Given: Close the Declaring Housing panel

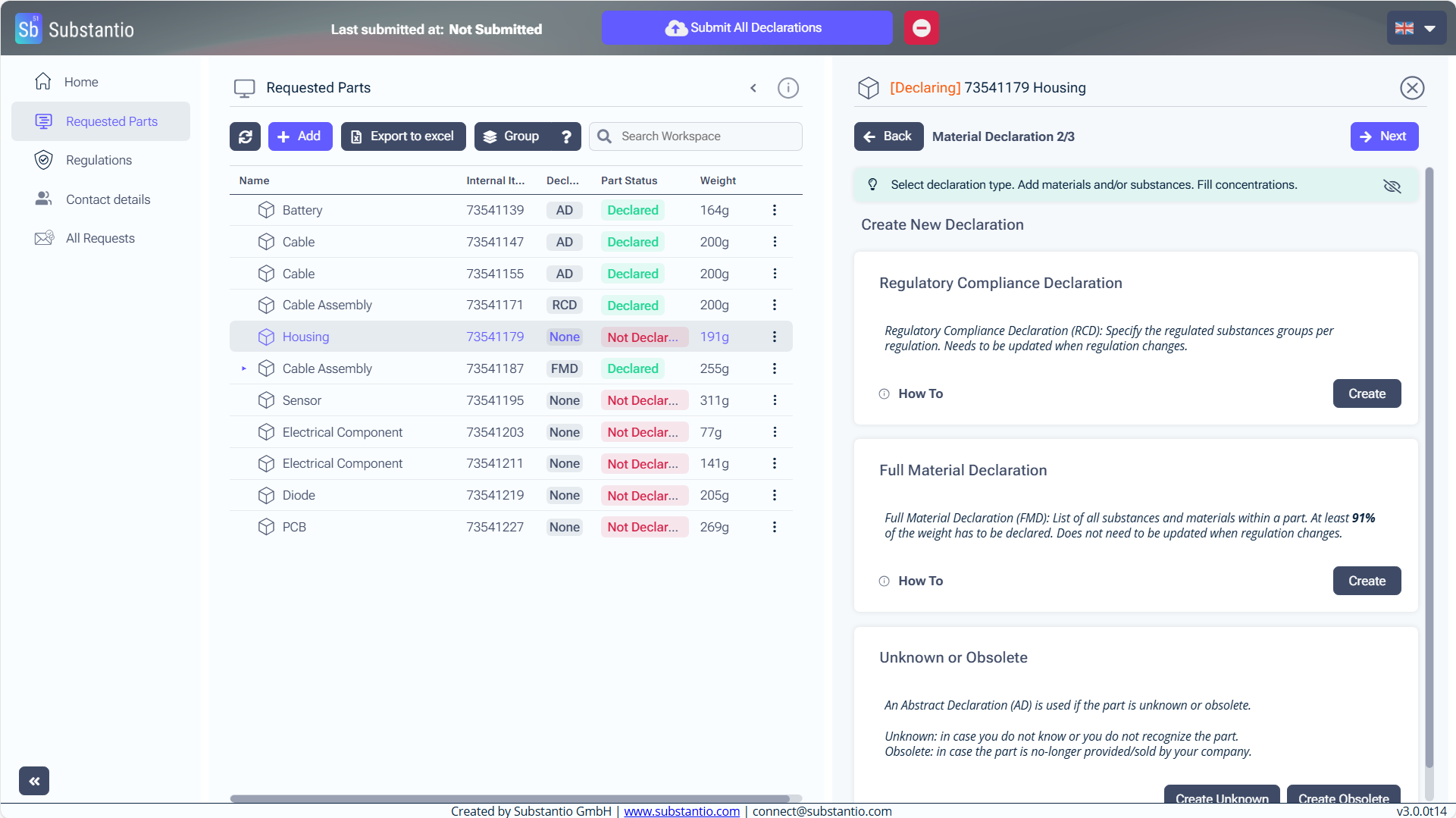Looking at the screenshot, I should coord(1411,88).
